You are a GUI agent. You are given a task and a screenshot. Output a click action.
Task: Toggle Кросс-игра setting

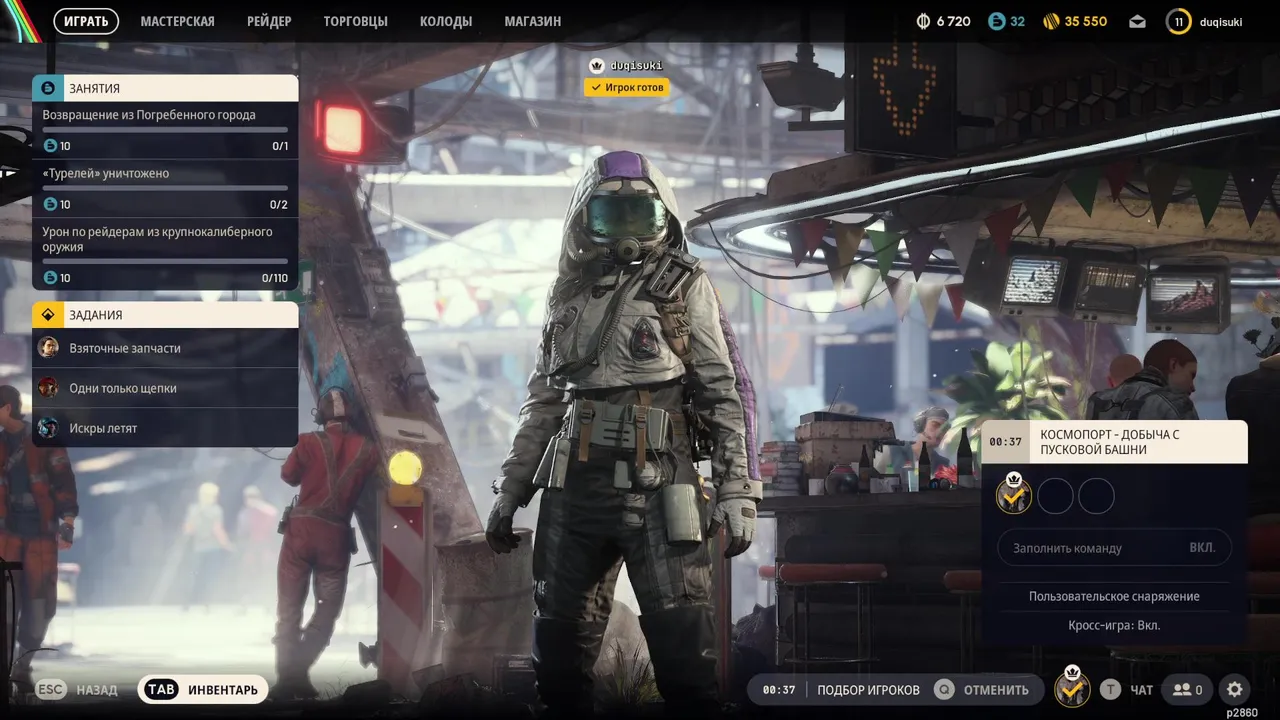(x=1114, y=625)
